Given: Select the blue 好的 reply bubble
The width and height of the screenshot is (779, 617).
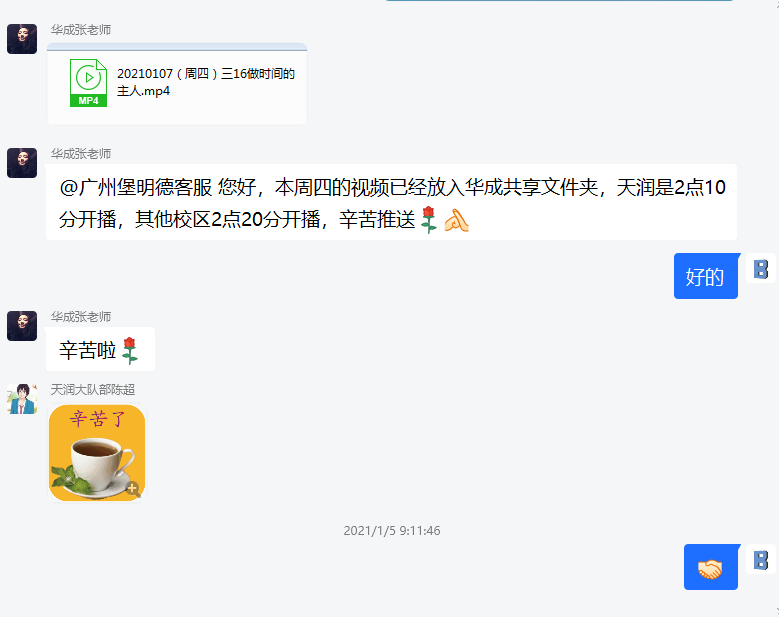Looking at the screenshot, I should pyautogui.click(x=705, y=276).
